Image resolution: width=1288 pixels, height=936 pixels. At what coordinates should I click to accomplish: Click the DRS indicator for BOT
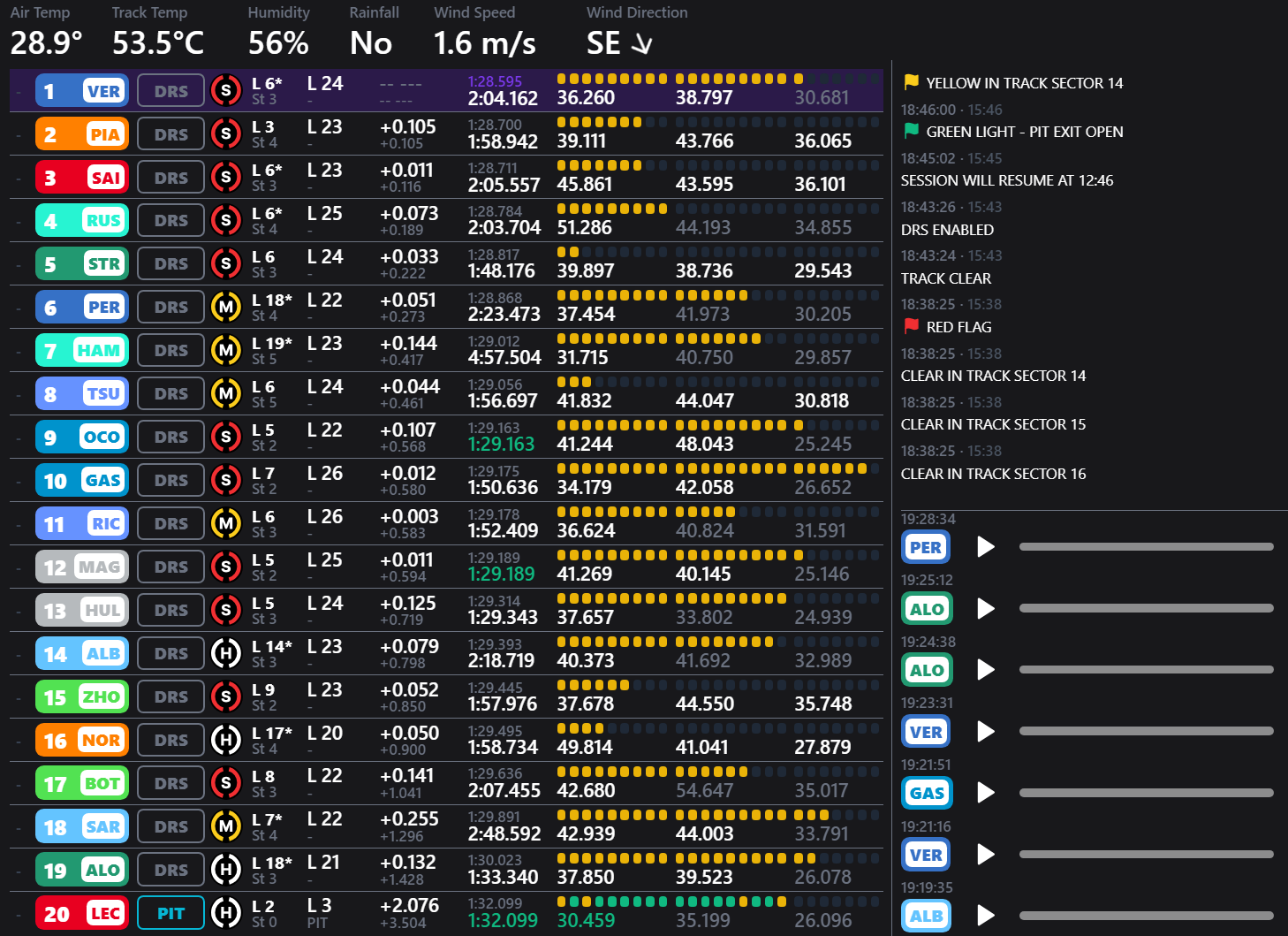[170, 783]
